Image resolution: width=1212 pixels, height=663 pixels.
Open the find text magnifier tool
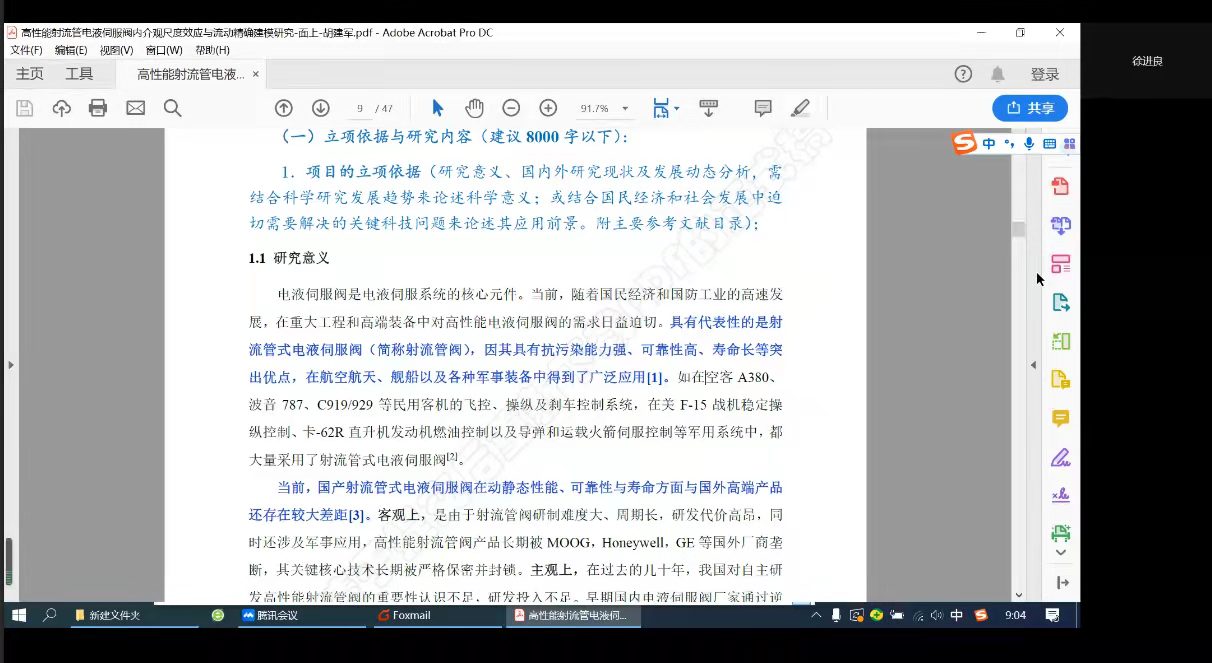172,108
